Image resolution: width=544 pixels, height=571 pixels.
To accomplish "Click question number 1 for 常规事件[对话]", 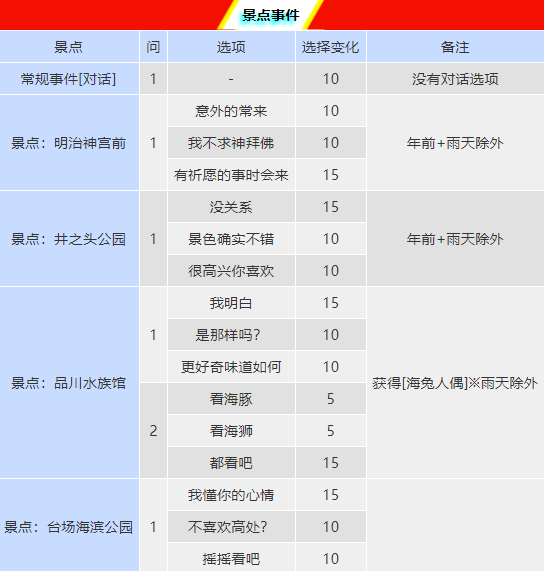I will click(x=153, y=79).
